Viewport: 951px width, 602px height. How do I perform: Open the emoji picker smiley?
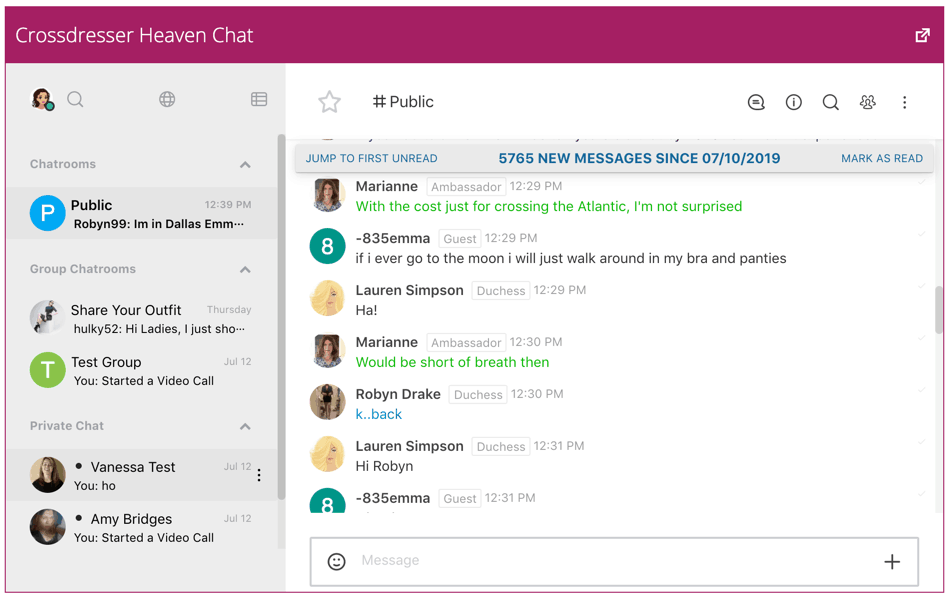(337, 561)
